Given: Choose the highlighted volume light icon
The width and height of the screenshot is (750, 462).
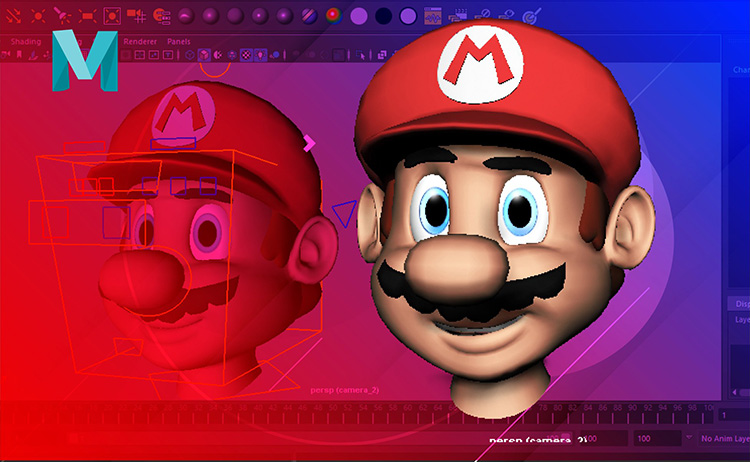Looking at the screenshot, I should tap(112, 16).
